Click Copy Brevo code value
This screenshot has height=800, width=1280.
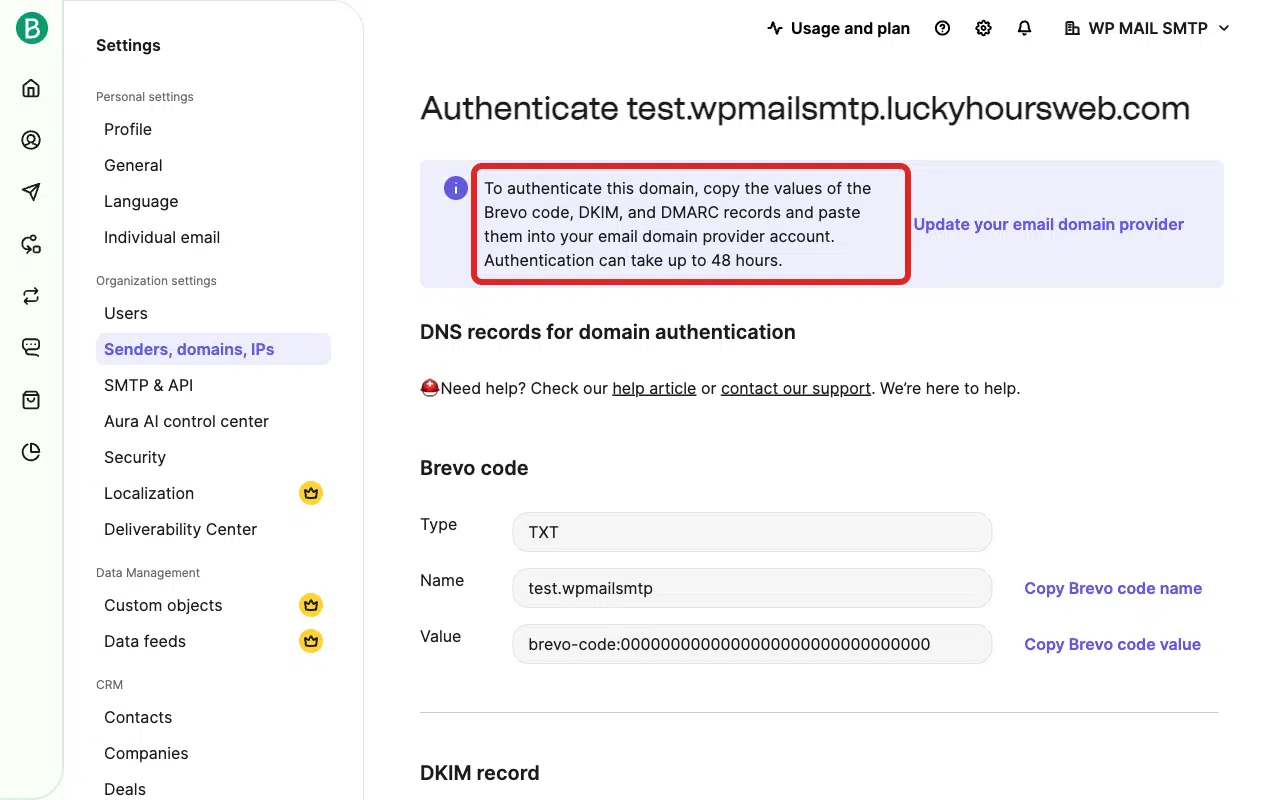click(1112, 644)
